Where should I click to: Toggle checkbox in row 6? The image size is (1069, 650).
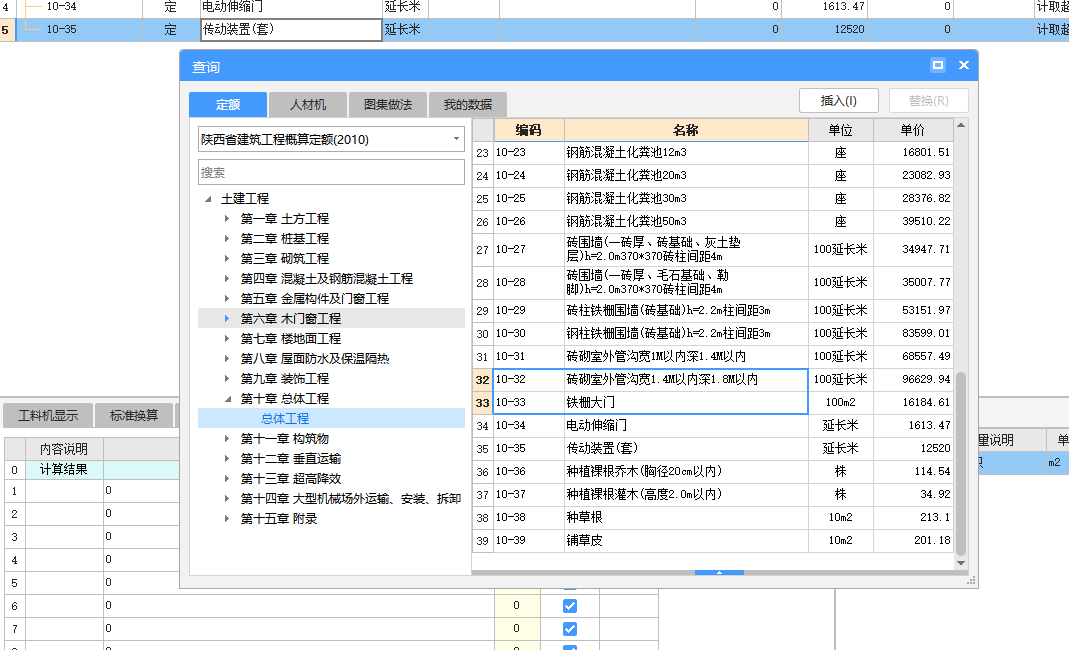point(570,606)
